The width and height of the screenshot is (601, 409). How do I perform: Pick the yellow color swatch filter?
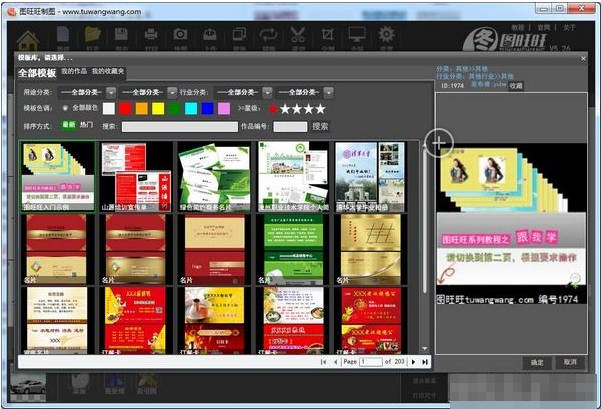(x=158, y=108)
